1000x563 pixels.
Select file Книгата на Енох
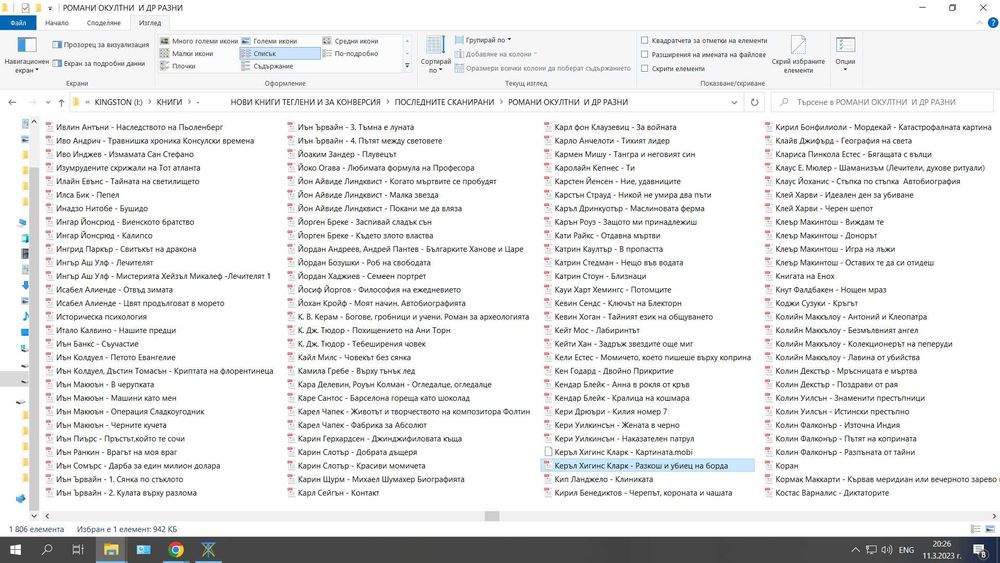[805, 276]
